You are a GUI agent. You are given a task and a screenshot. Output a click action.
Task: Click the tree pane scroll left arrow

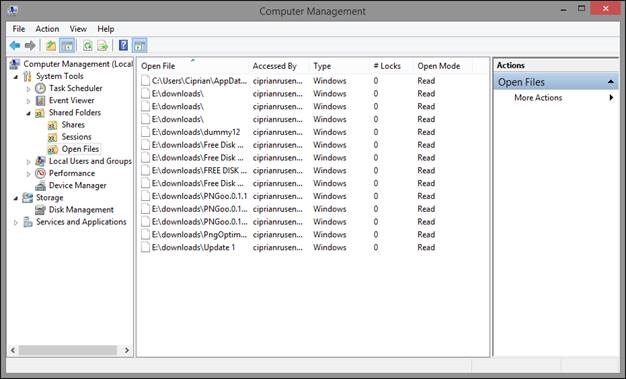[13, 350]
